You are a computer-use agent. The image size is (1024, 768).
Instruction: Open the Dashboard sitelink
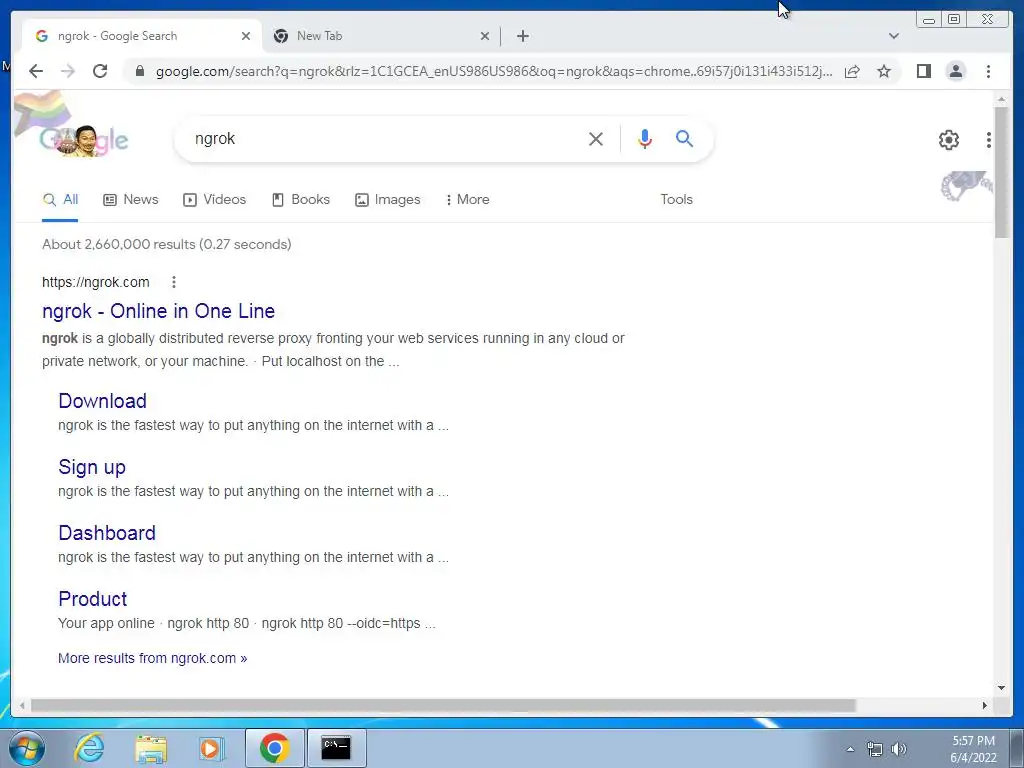(107, 533)
